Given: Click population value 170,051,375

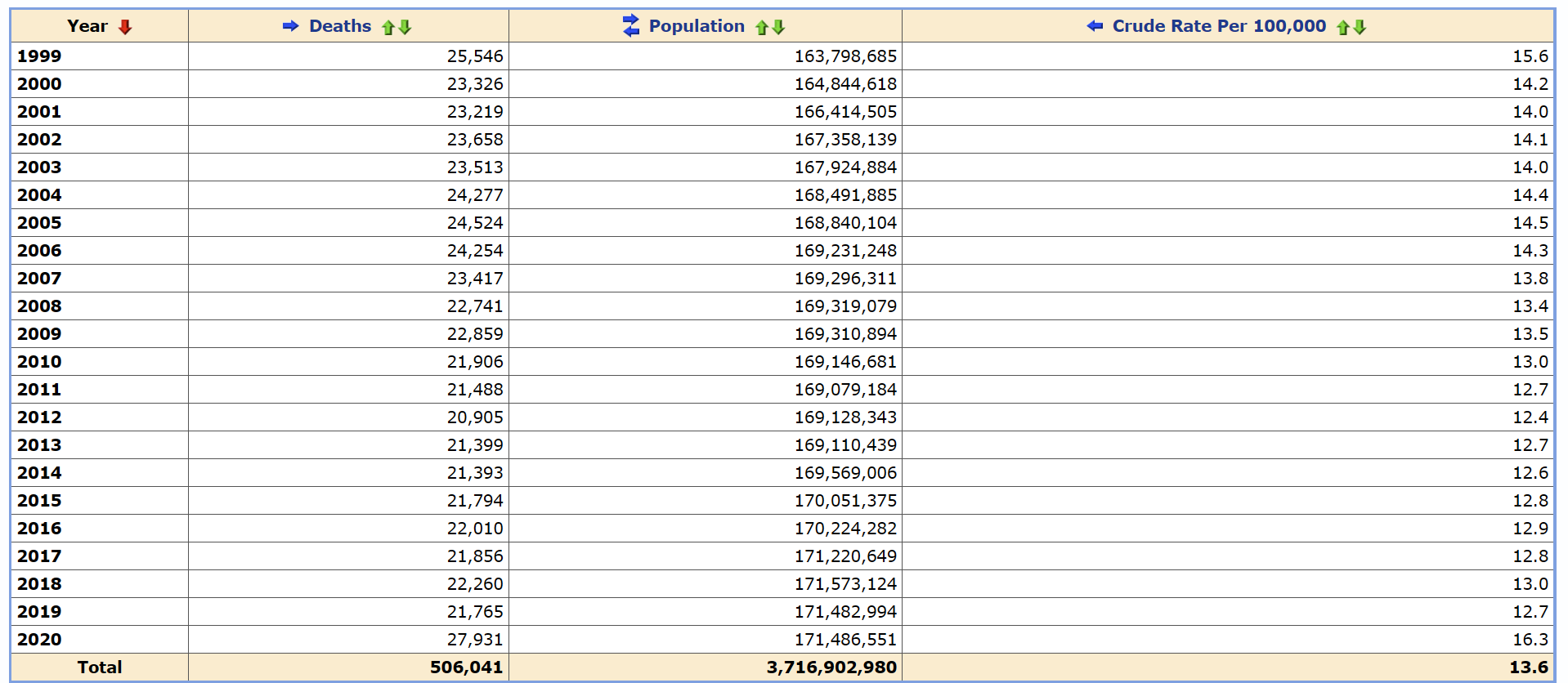Looking at the screenshot, I should click(845, 501).
